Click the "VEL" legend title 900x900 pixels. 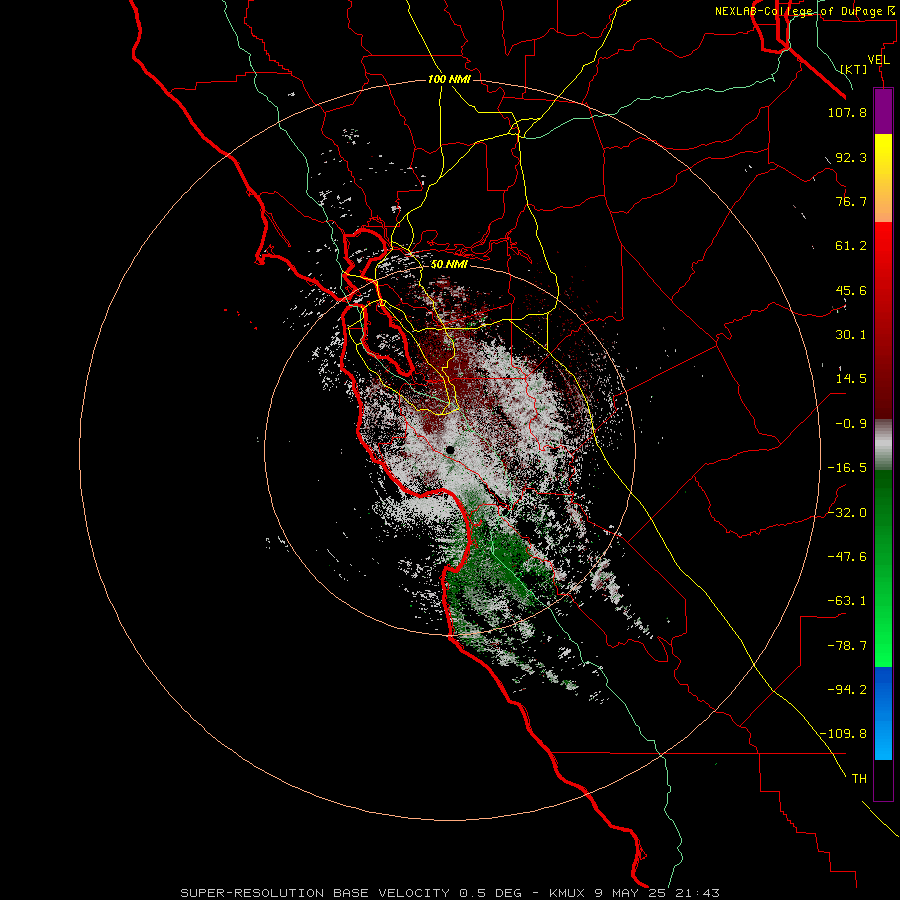click(x=878, y=60)
